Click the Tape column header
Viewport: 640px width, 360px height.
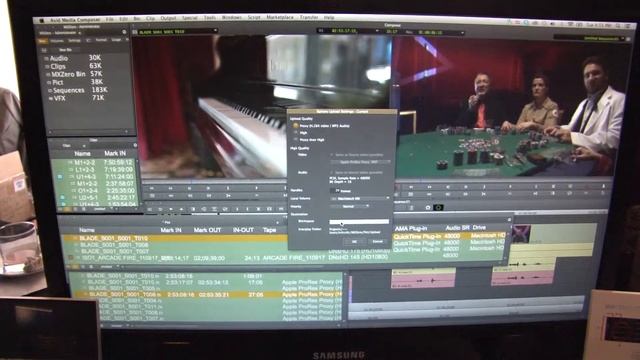[269, 230]
